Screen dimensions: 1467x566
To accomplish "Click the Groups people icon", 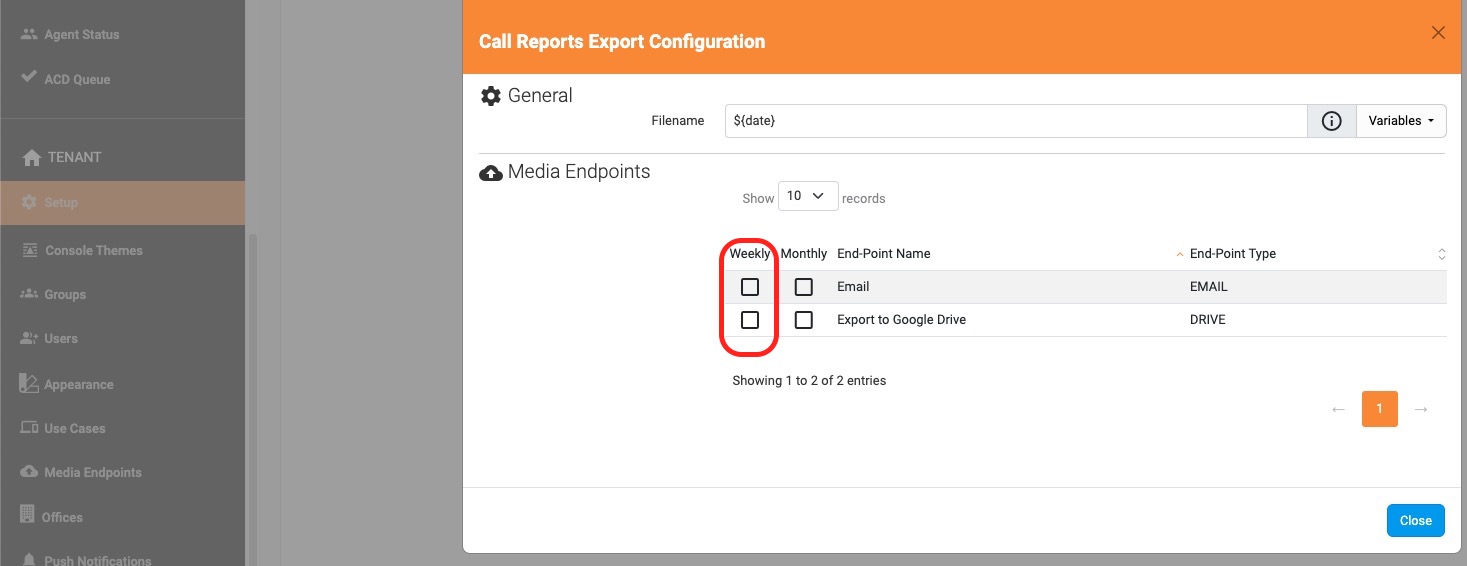I will [x=29, y=294].
